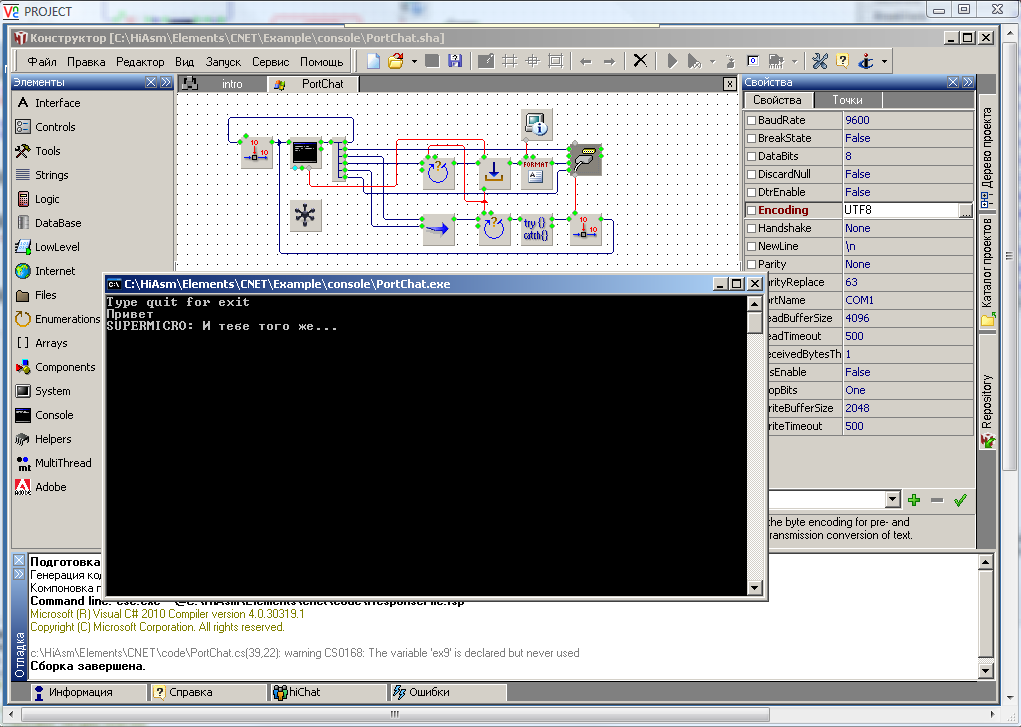The height and width of the screenshot is (727, 1021).
Task: Click the green checkmark apply icon
Action: [960, 500]
